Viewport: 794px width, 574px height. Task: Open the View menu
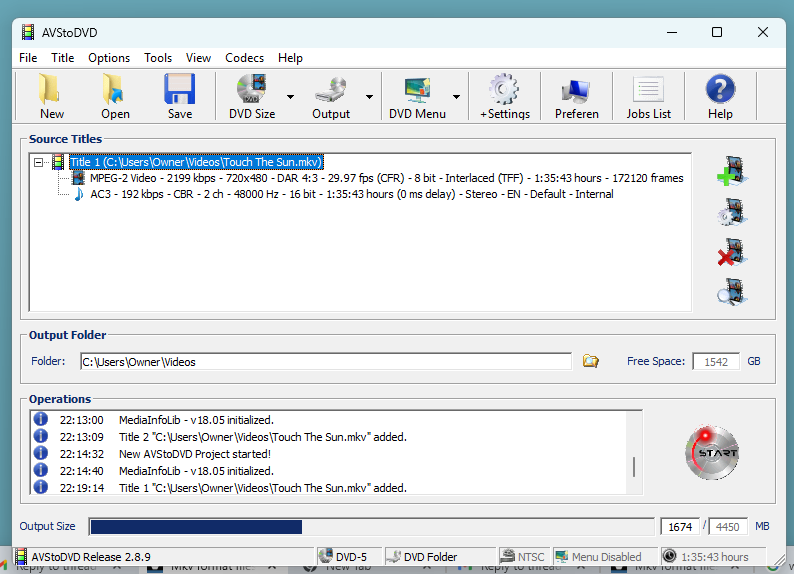[x=198, y=58]
